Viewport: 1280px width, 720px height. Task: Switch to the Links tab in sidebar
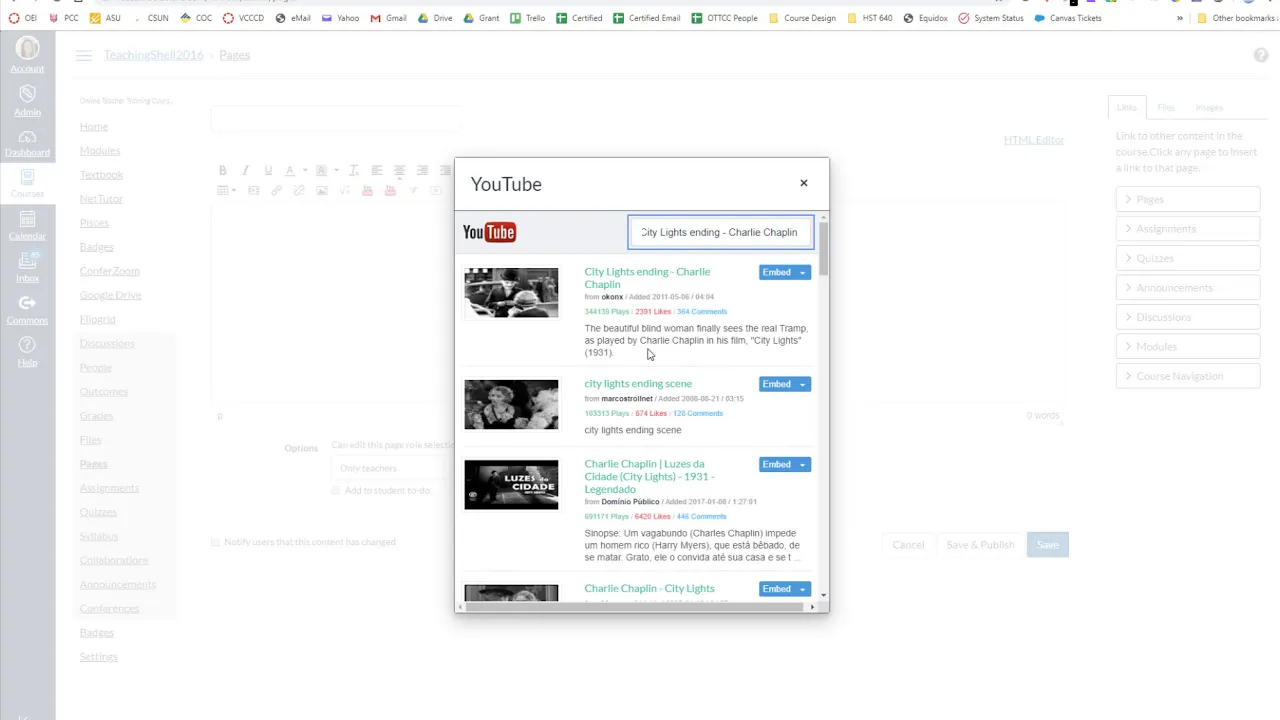(x=1126, y=107)
